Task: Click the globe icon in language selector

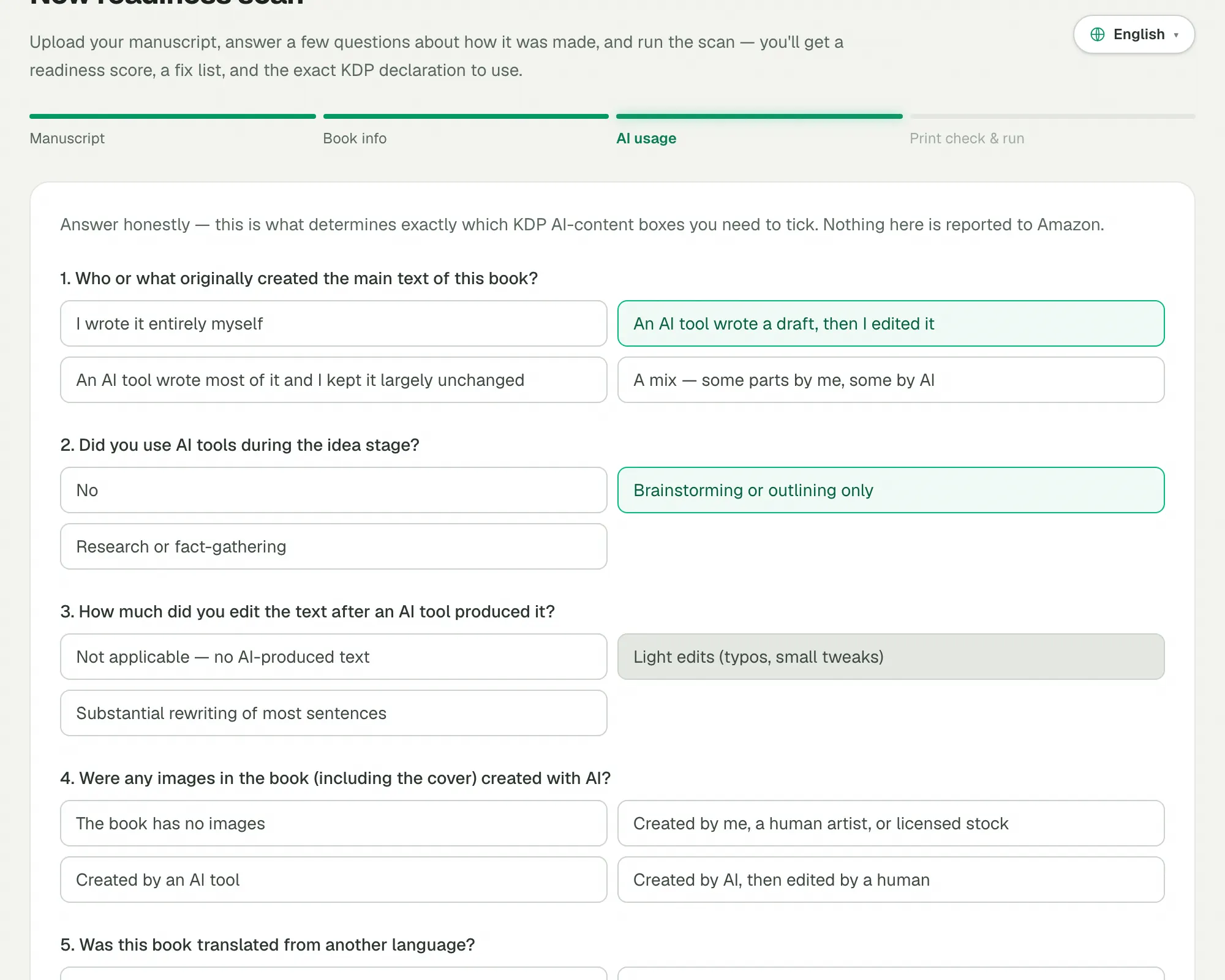Action: tap(1098, 34)
